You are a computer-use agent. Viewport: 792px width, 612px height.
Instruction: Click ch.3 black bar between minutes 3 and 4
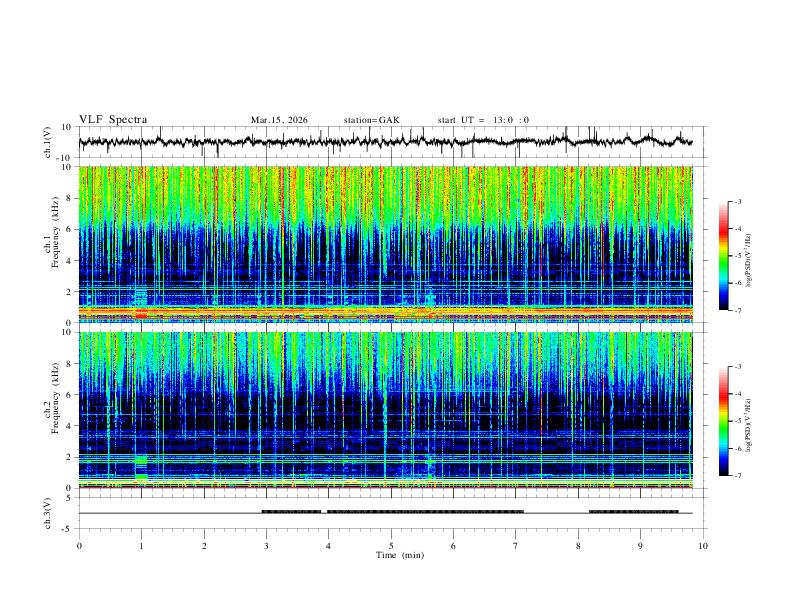pos(291,512)
